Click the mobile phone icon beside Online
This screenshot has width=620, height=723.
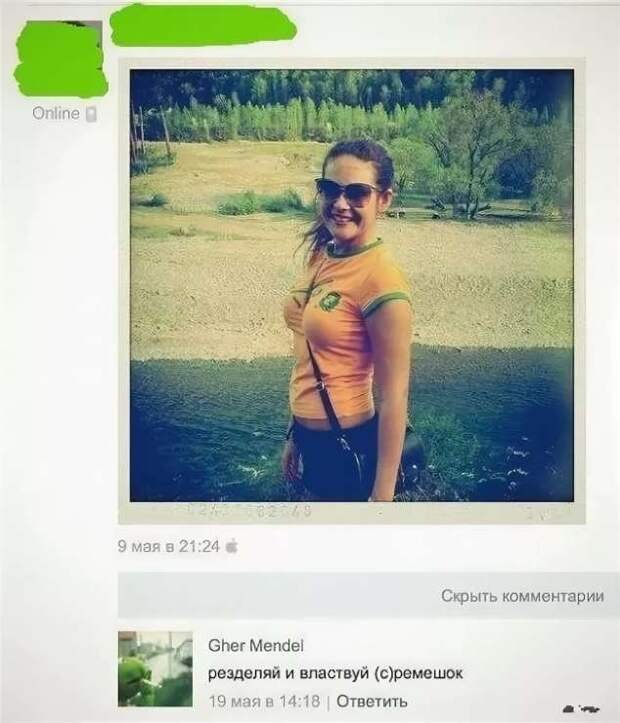tap(91, 114)
